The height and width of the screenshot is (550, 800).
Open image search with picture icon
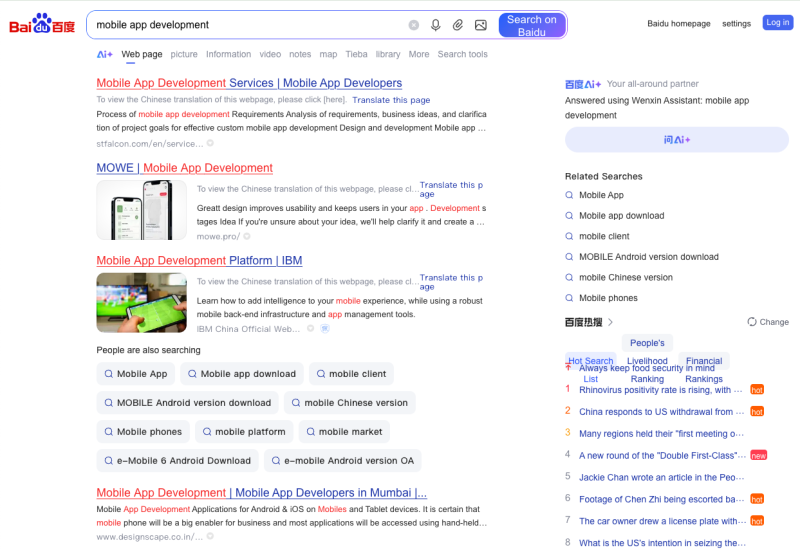point(481,25)
